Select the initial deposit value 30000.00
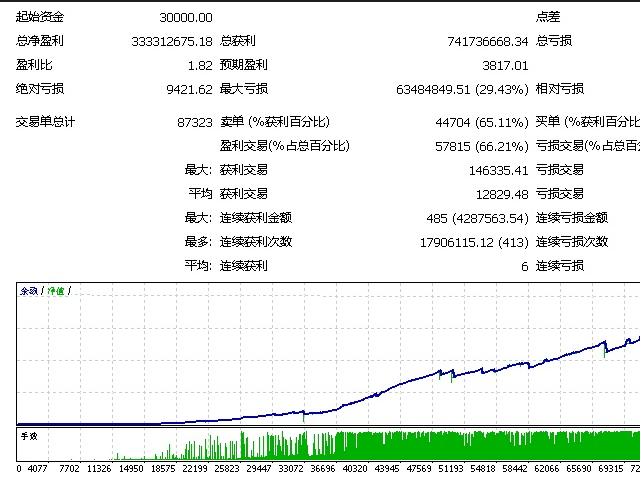Image resolution: width=640 pixels, height=480 pixels. coord(186,18)
